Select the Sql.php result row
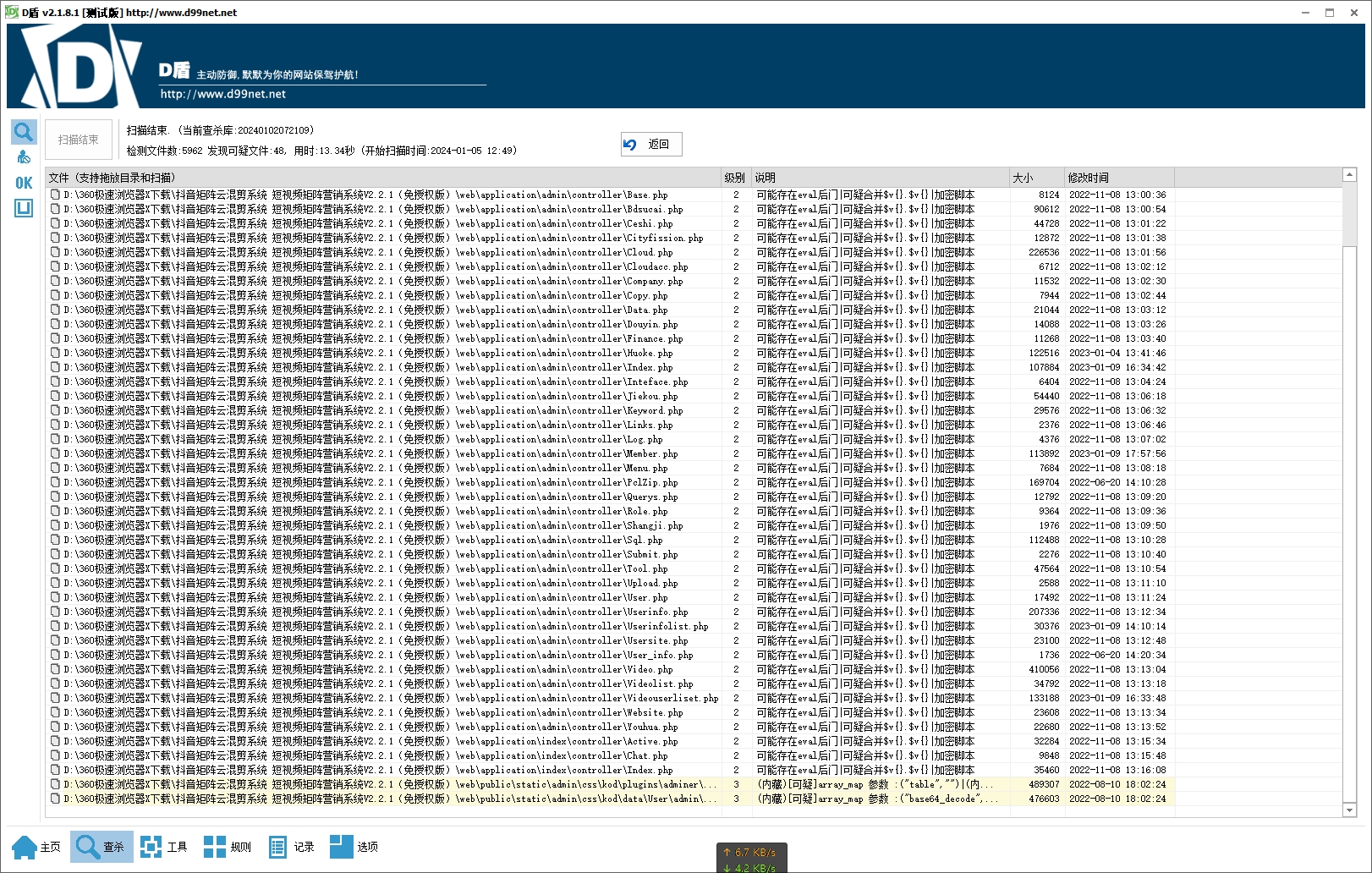The width and height of the screenshot is (1372, 873). pos(611,540)
